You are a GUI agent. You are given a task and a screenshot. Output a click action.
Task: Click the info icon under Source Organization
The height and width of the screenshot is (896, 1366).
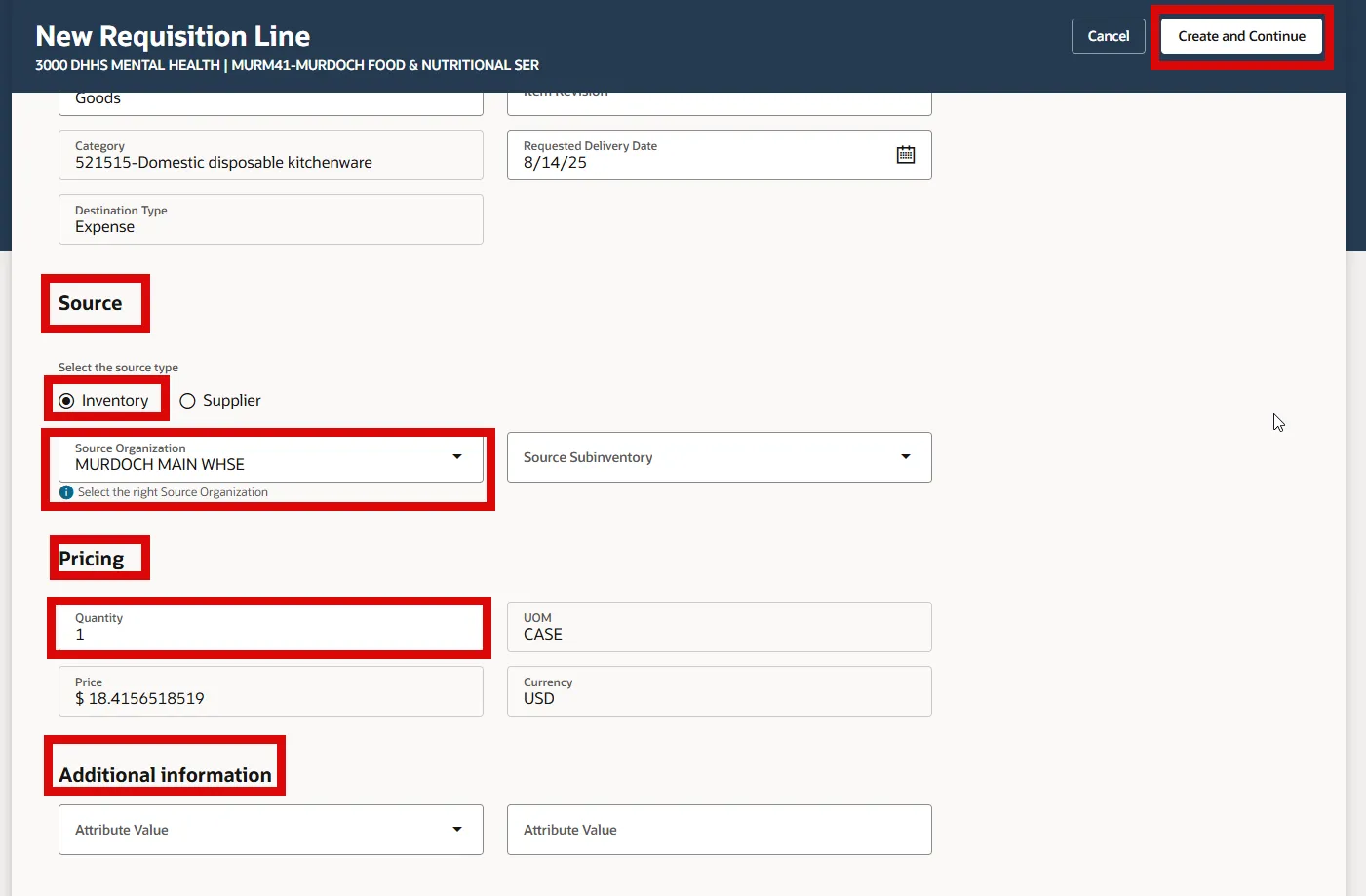pyautogui.click(x=66, y=492)
